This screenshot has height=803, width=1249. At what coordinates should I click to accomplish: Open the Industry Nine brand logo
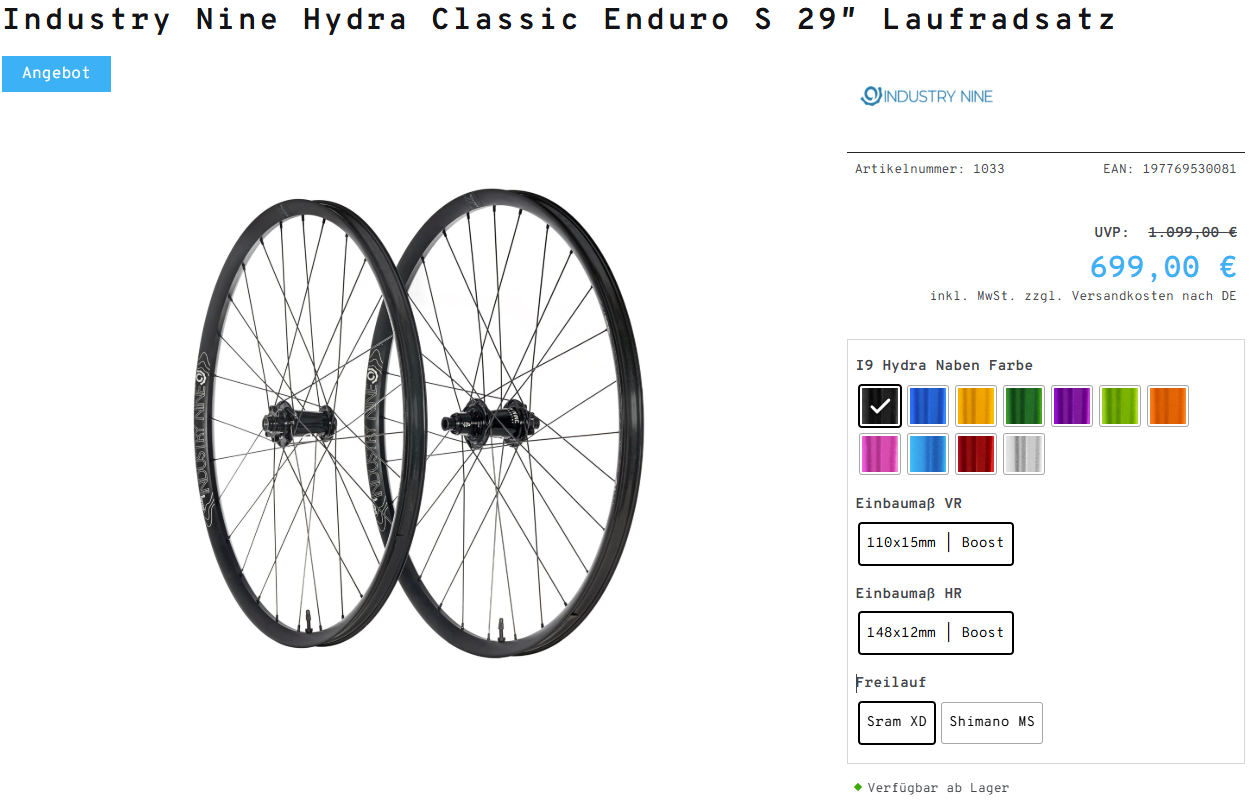pos(927,96)
